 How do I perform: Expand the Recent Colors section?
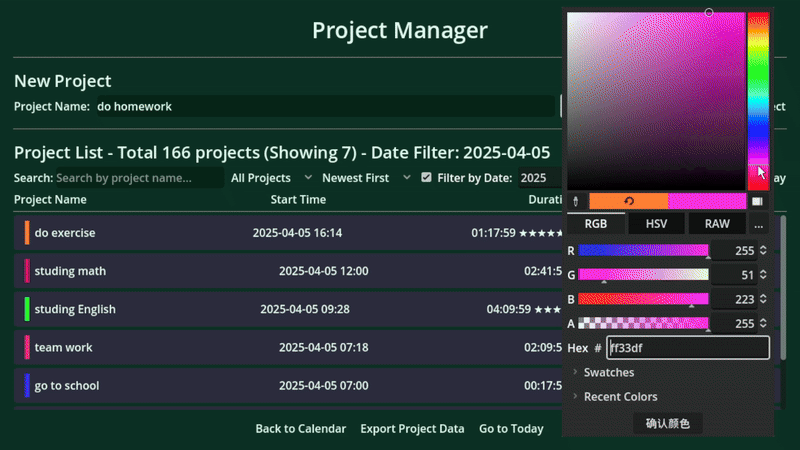coord(620,397)
